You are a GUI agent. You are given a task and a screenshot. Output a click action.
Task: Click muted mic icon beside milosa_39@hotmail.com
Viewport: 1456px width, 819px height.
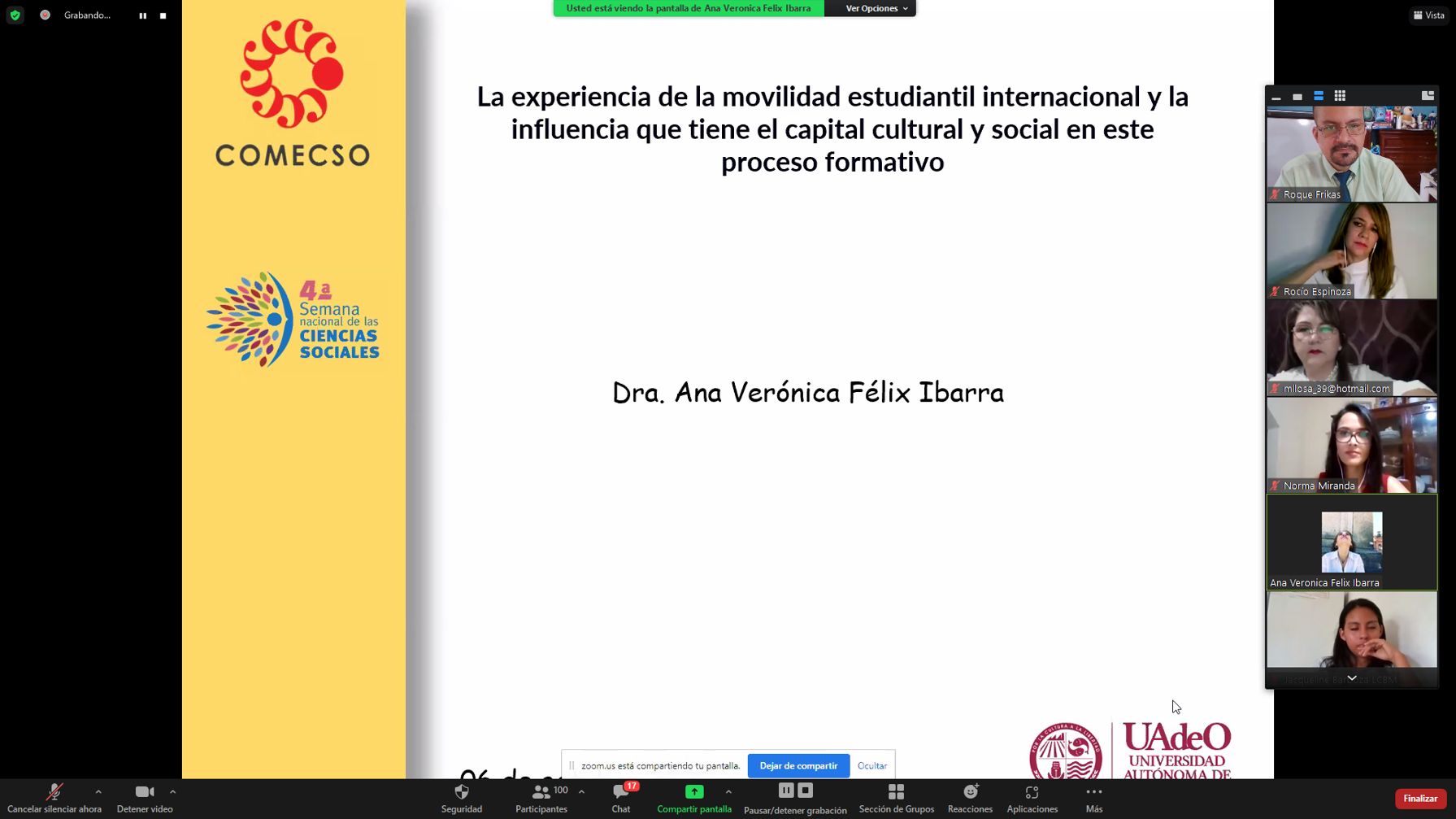pos(1276,389)
